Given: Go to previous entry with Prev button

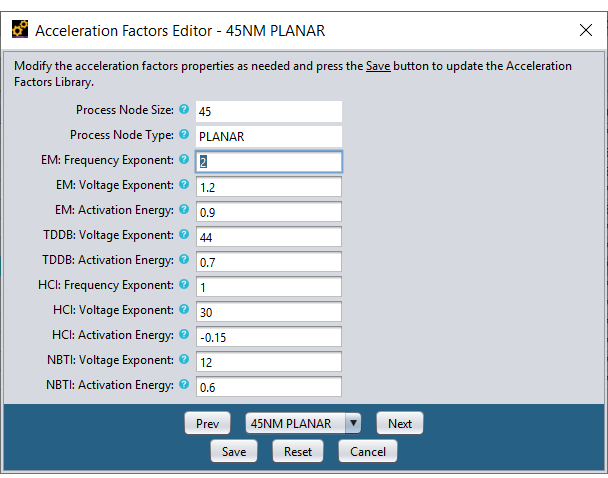Looking at the screenshot, I should 207,423.
